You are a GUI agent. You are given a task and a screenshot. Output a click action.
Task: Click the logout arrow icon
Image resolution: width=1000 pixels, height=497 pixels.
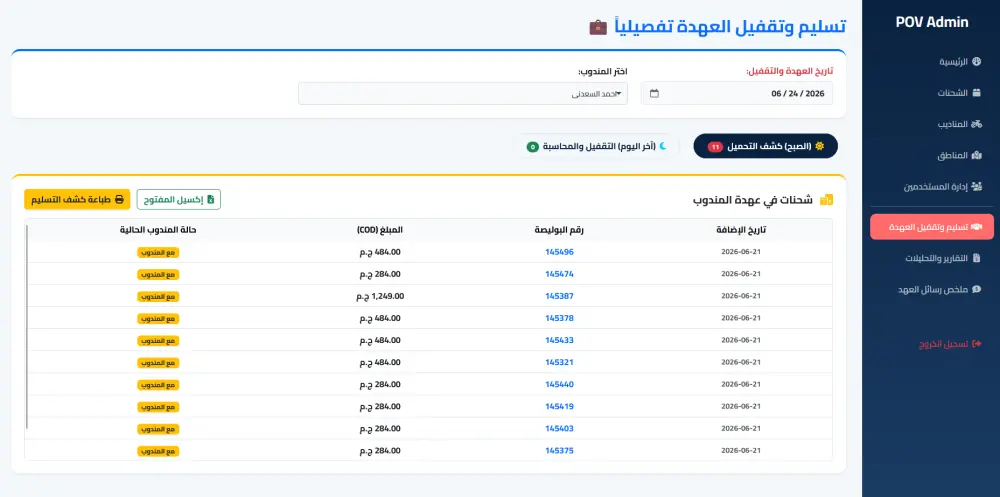pos(976,344)
